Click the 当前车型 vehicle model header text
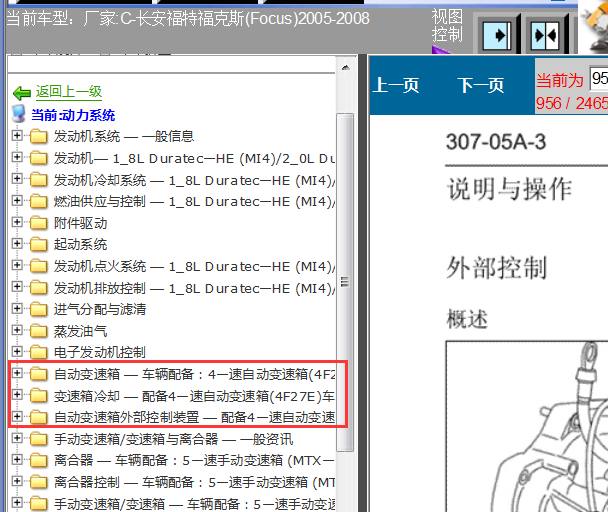This screenshot has width=608, height=512. 188,18
